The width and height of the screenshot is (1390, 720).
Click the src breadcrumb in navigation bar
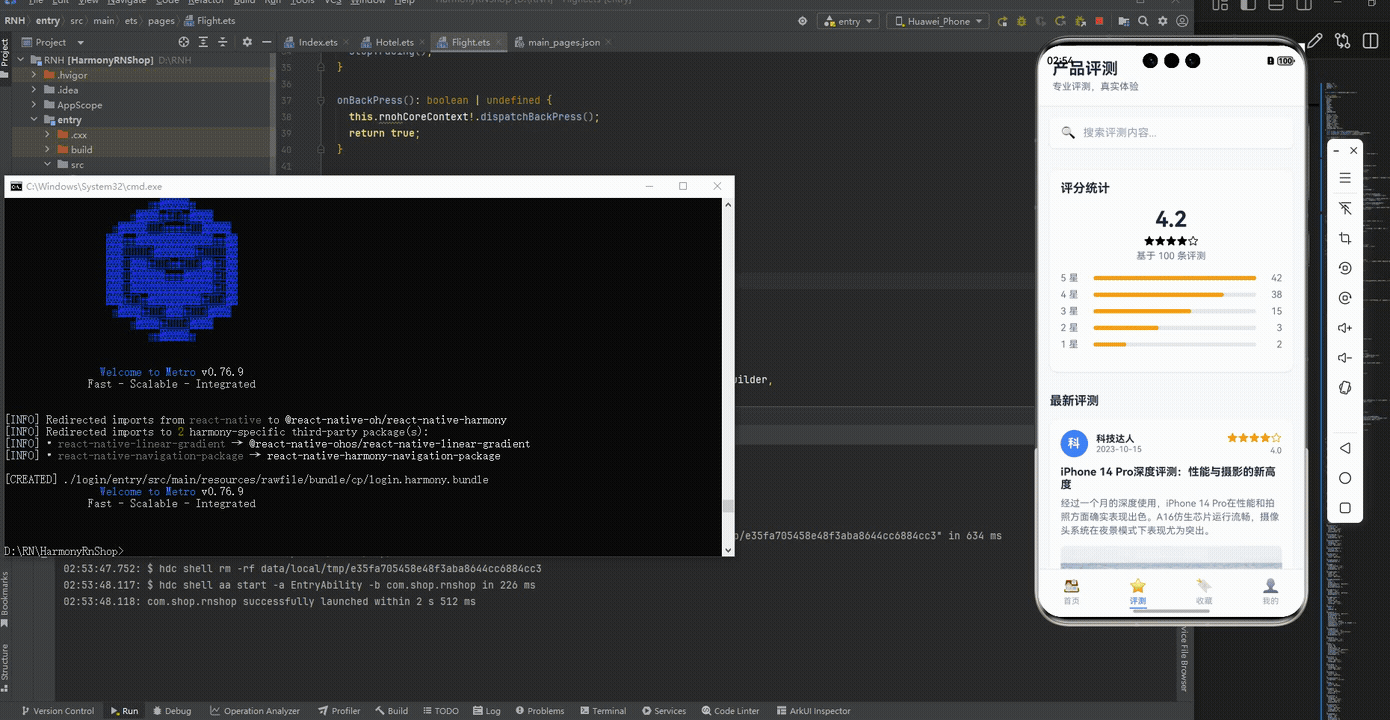coord(77,21)
